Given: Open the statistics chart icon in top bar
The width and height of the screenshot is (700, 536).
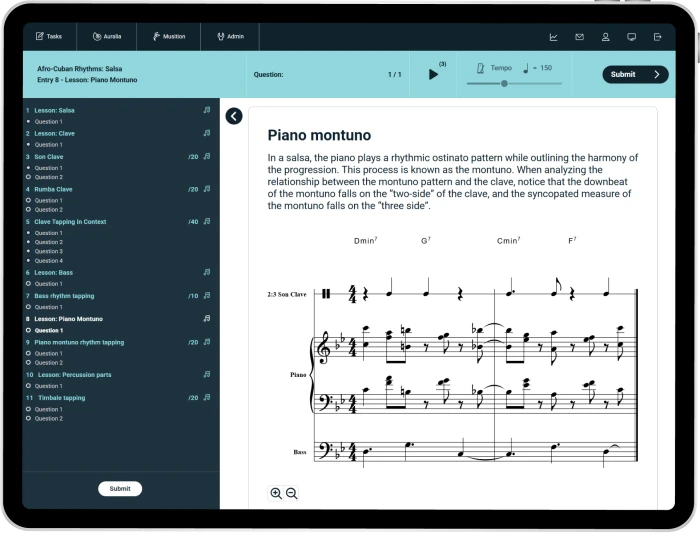Looking at the screenshot, I should [x=553, y=37].
